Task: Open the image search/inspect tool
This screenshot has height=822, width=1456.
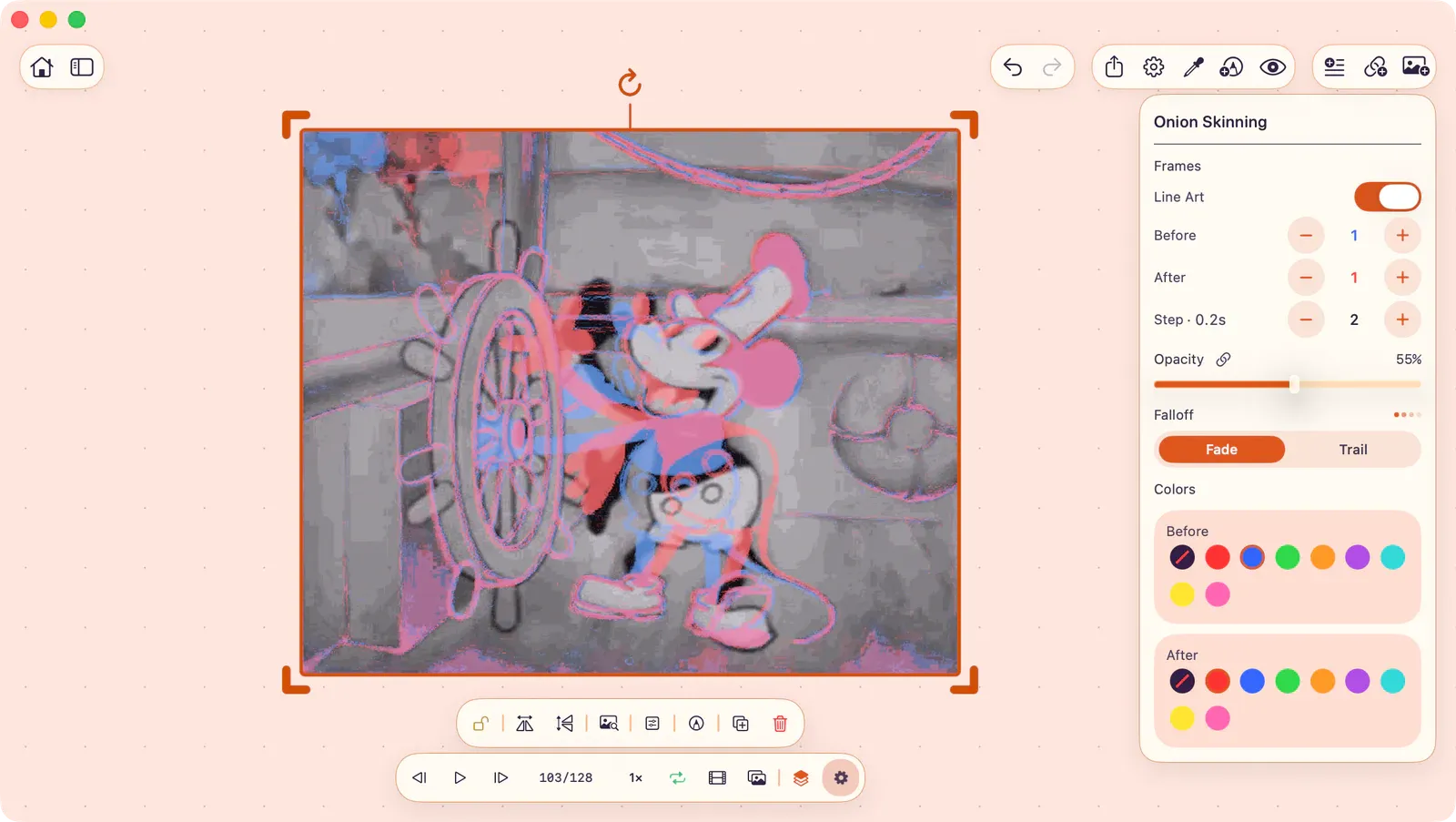Action: pyautogui.click(x=609, y=724)
